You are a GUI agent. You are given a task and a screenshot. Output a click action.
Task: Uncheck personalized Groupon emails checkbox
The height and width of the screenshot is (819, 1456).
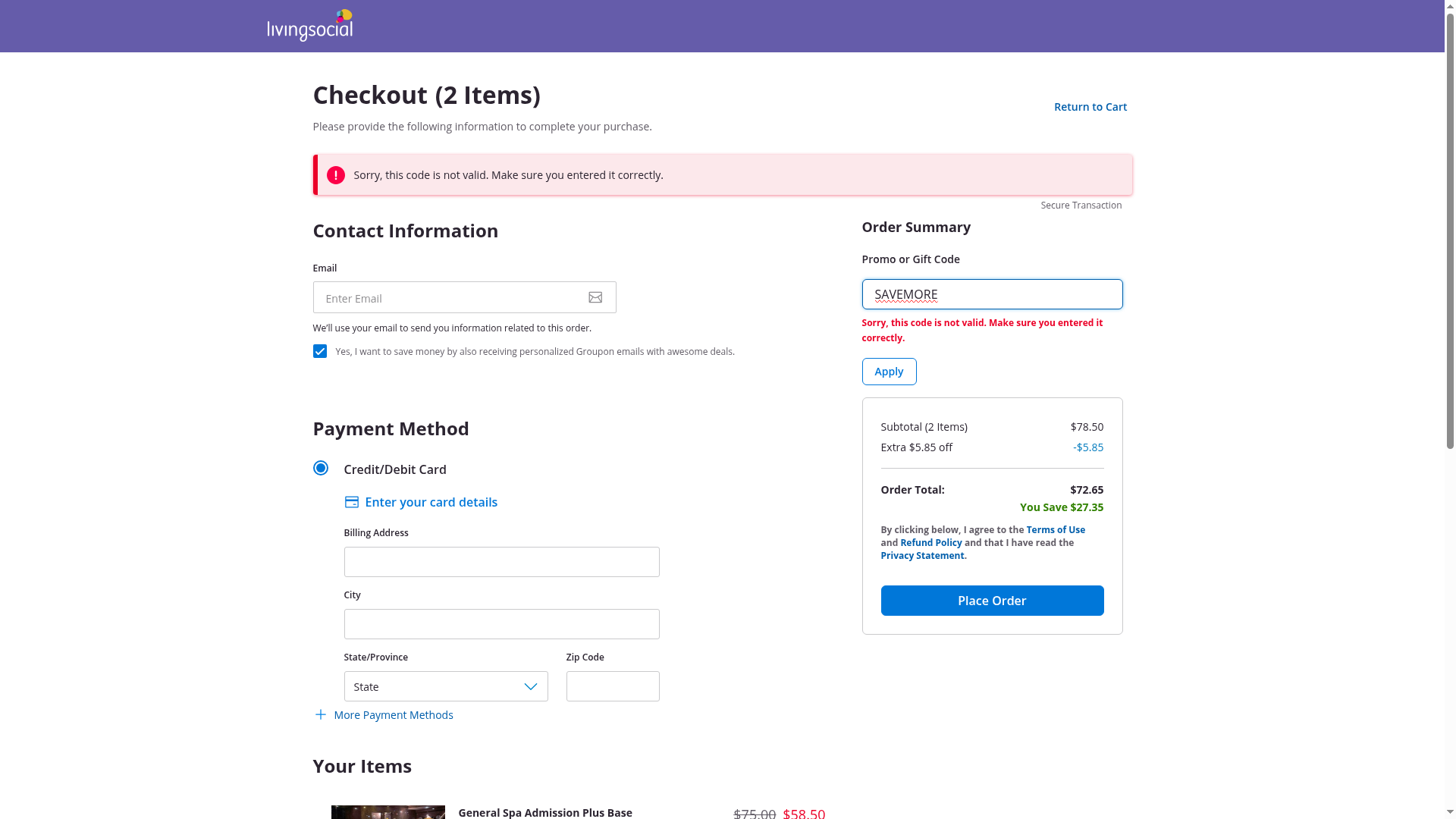click(x=320, y=351)
